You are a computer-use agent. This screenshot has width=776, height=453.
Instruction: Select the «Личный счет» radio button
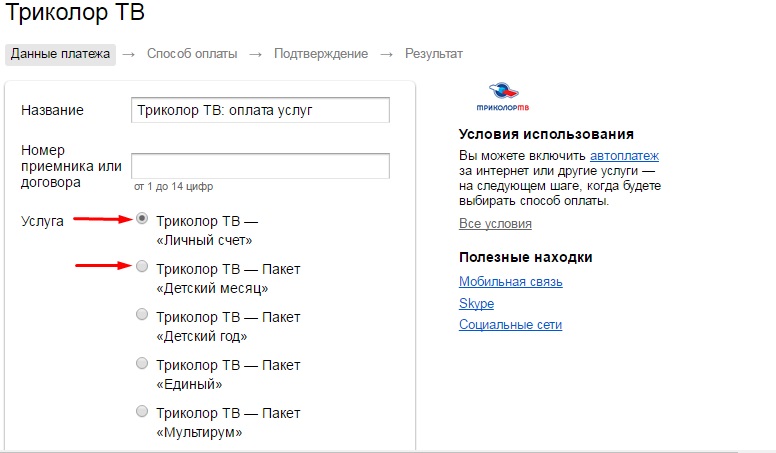click(142, 218)
